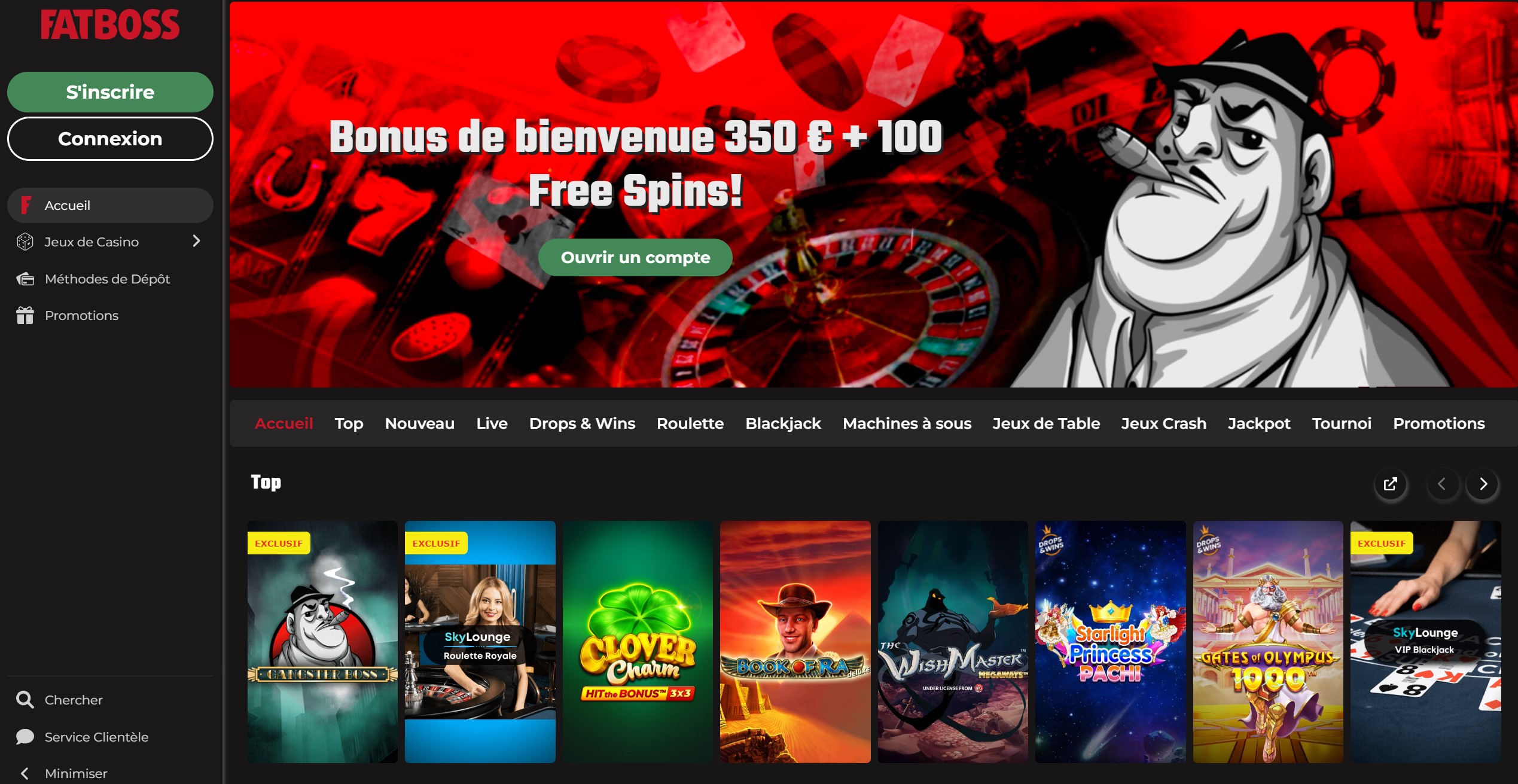Screen dimensions: 1518x784
Task: Click the Connexion button
Action: click(110, 139)
